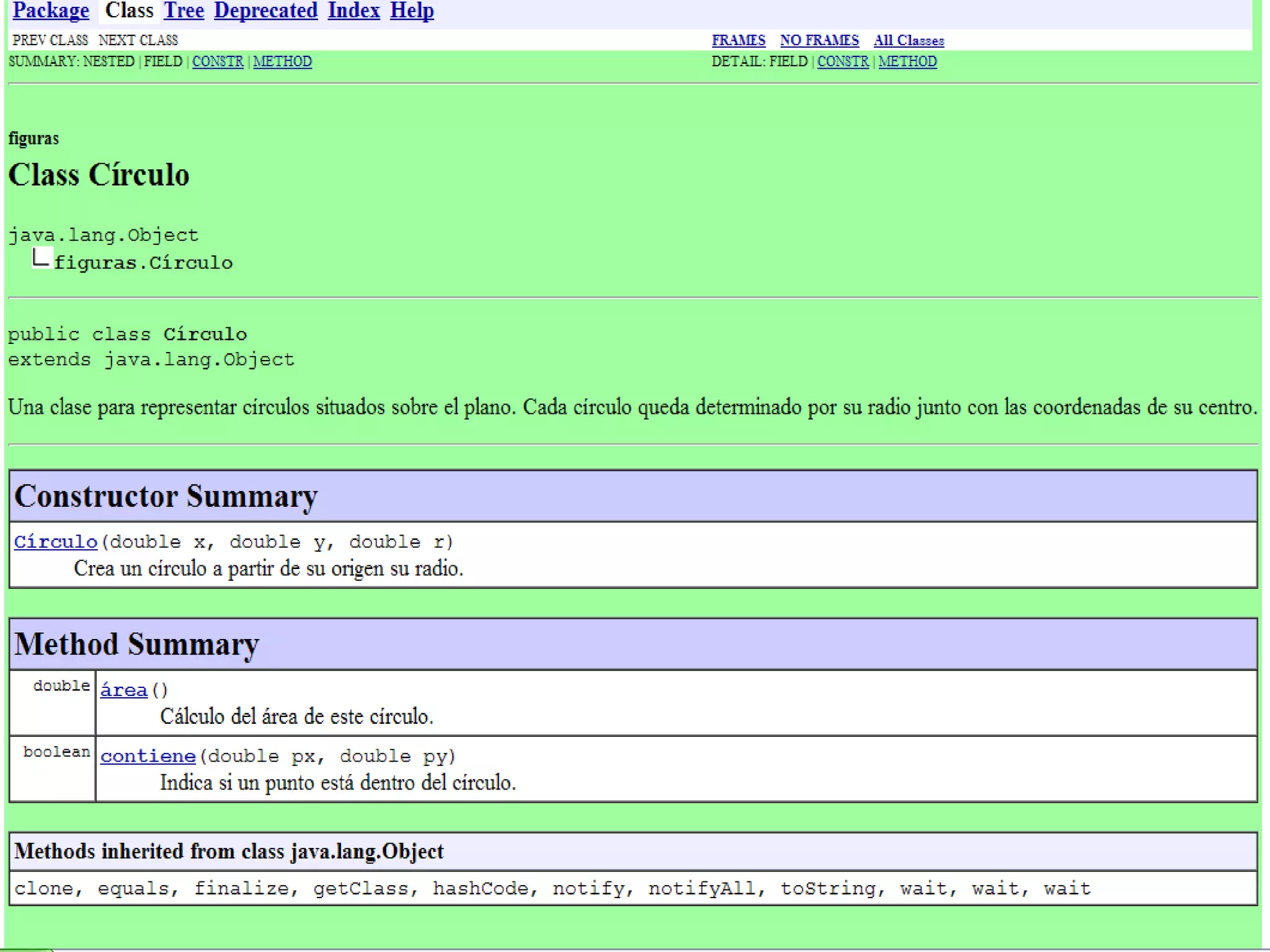1270x952 pixels.
Task: Open the Index navigation link
Action: 353,11
